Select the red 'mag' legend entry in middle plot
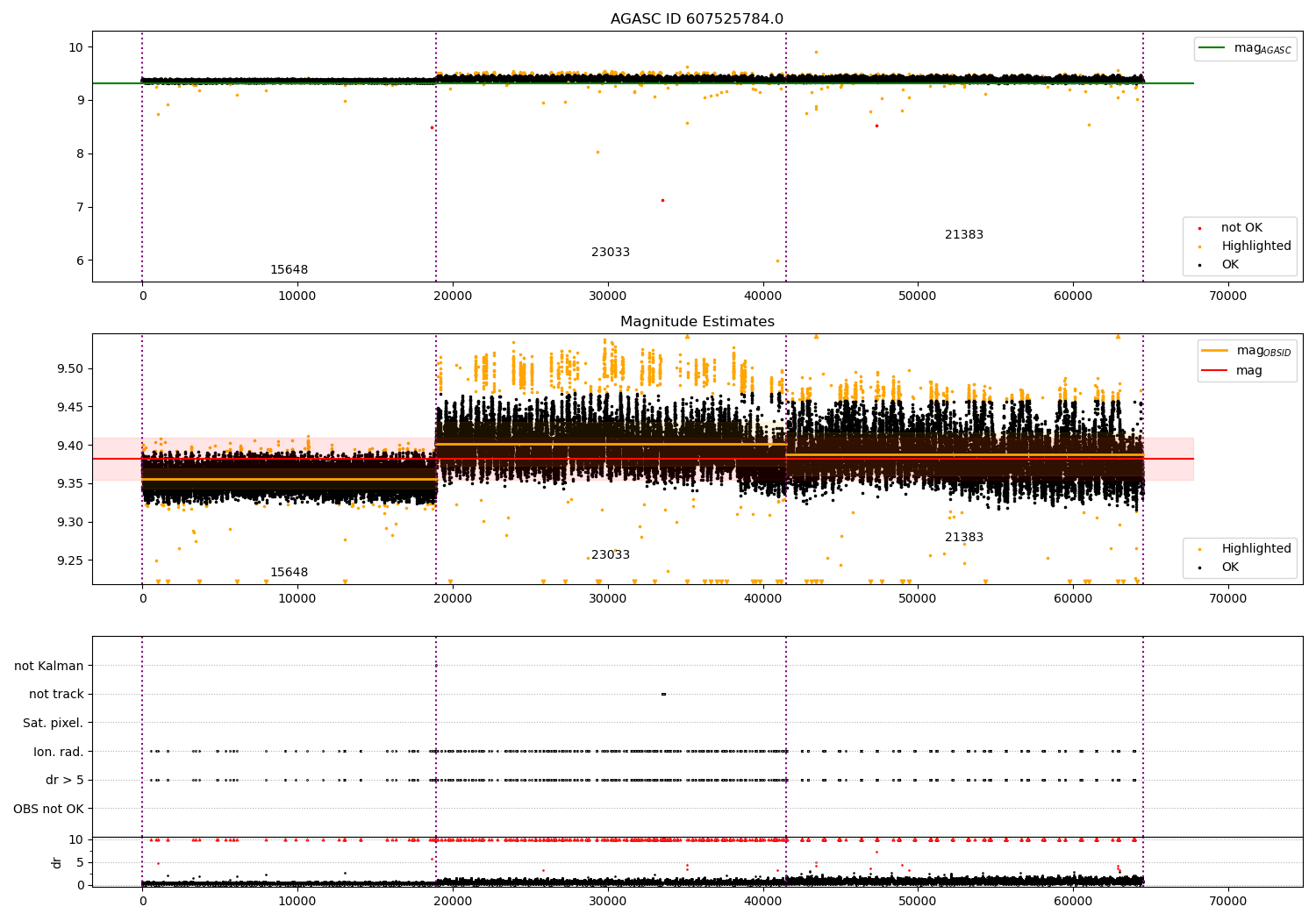This screenshot has height=921, width=1316. pyautogui.click(x=1232, y=371)
